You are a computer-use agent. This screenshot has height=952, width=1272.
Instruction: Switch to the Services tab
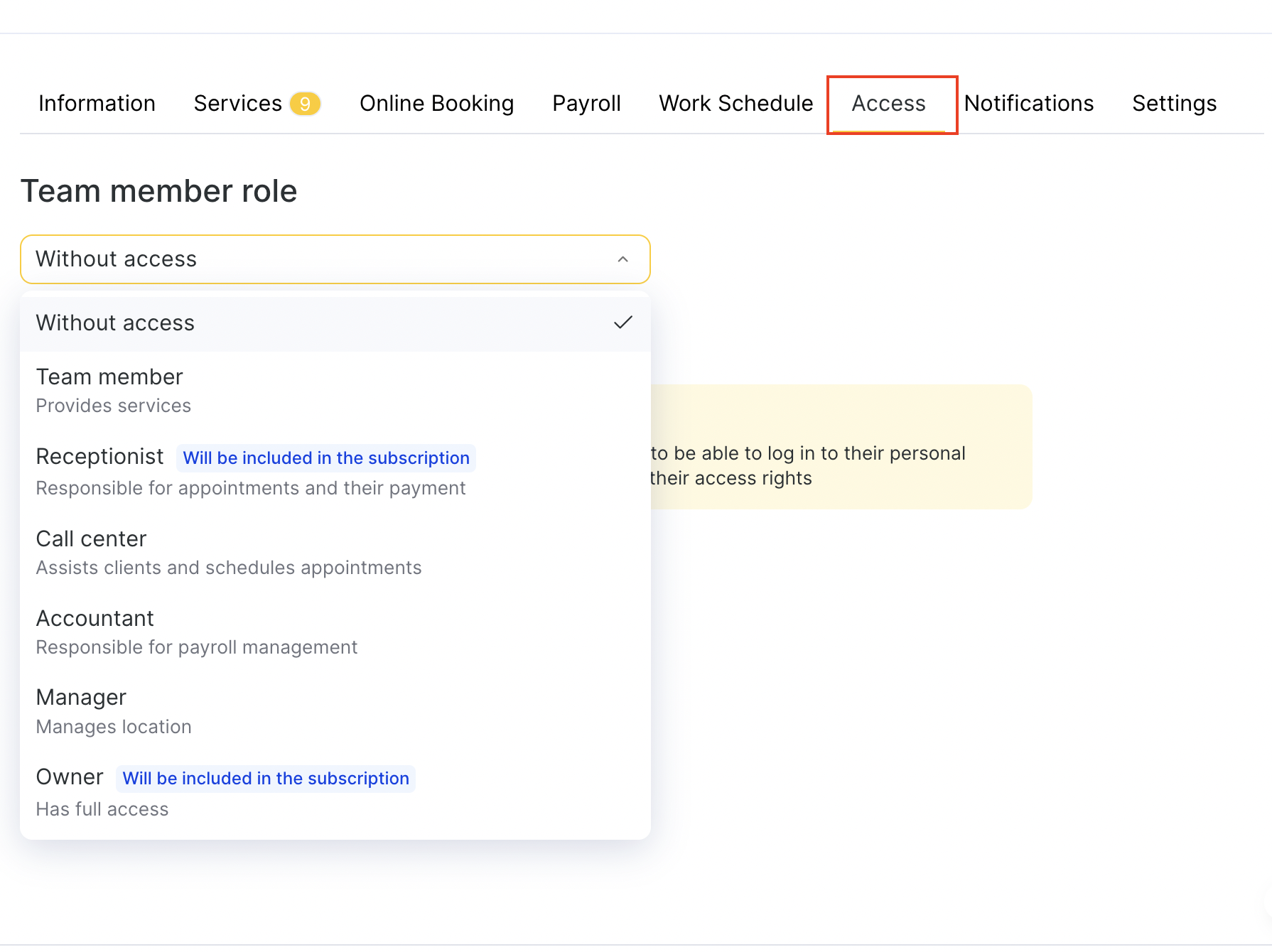click(x=237, y=104)
